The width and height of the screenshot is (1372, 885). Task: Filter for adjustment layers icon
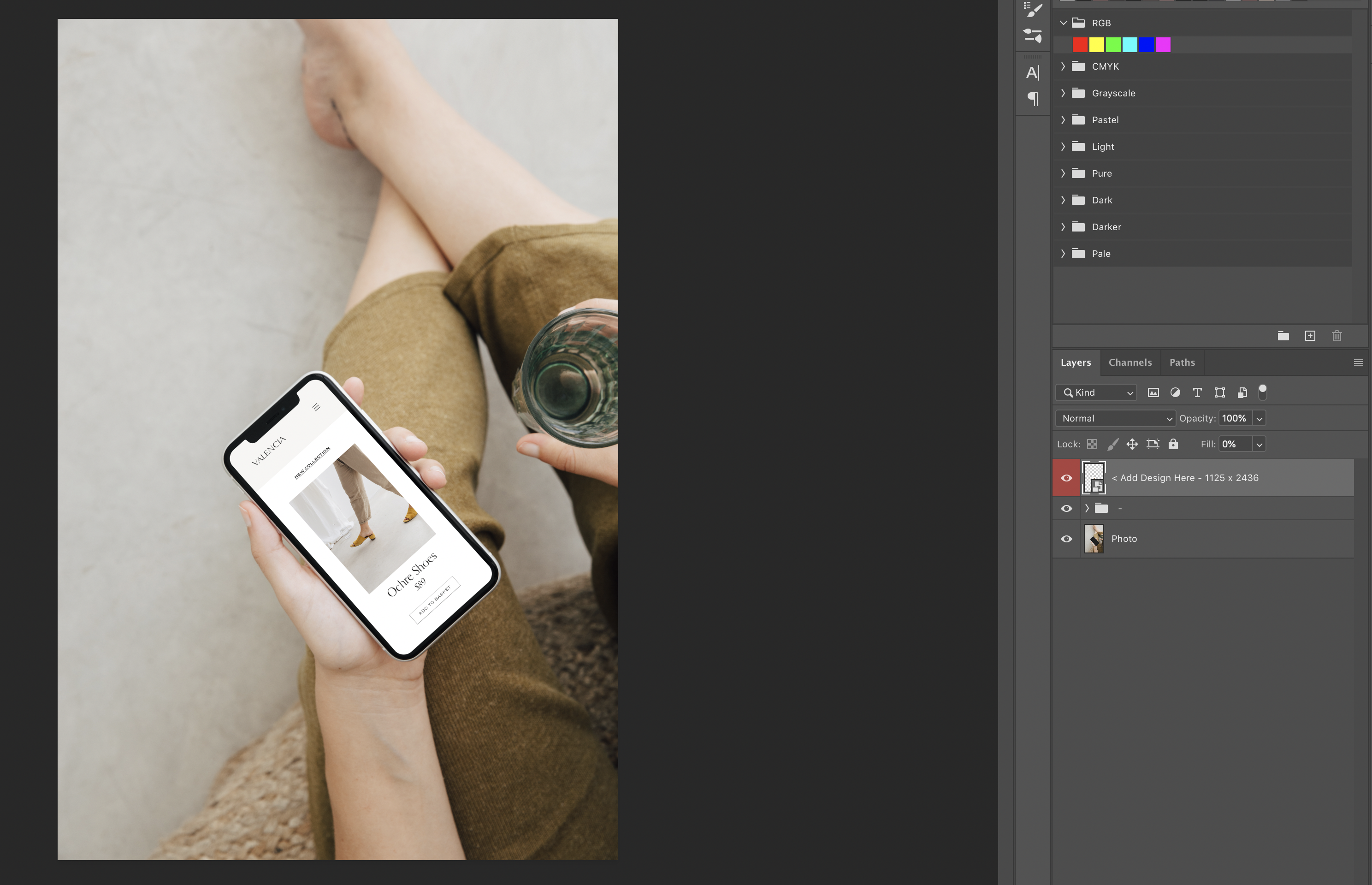click(1175, 392)
